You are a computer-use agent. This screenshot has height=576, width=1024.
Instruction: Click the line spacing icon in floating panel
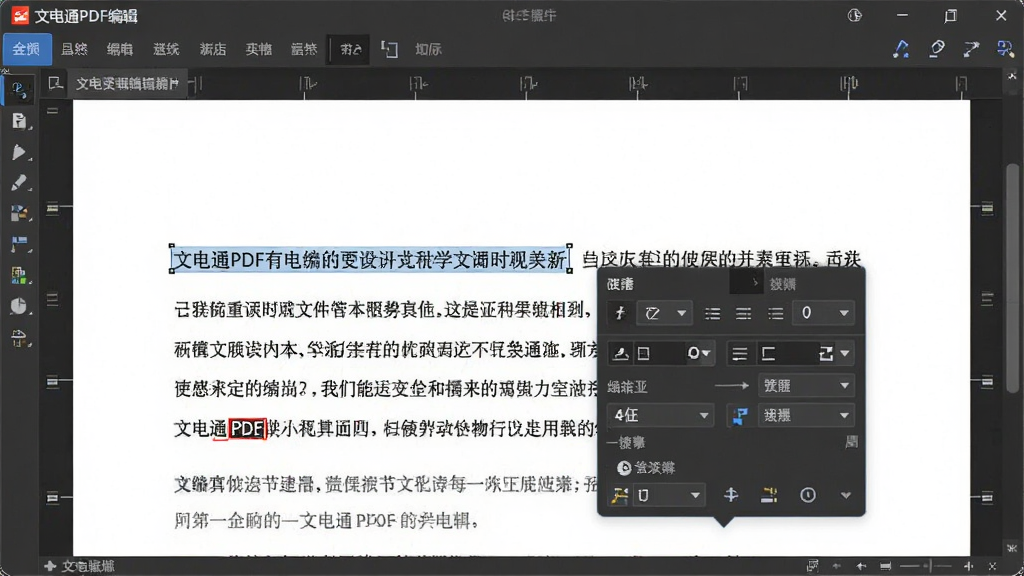[739, 354]
